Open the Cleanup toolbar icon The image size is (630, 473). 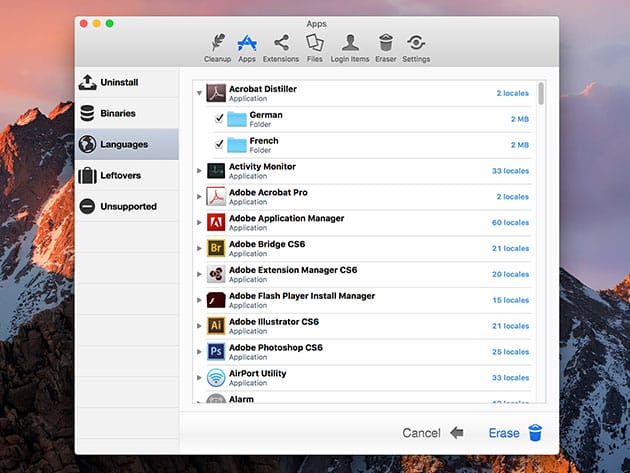click(217, 43)
